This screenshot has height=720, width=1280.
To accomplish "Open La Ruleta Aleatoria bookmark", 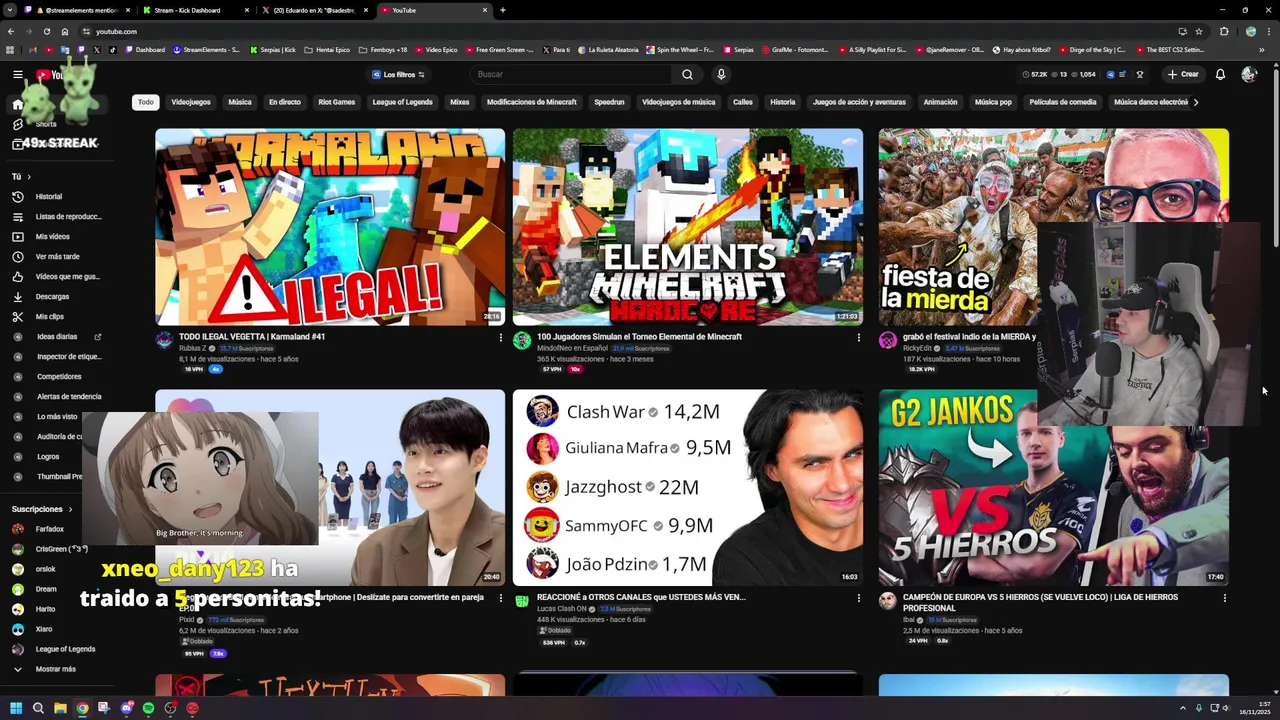I will click(x=606, y=49).
